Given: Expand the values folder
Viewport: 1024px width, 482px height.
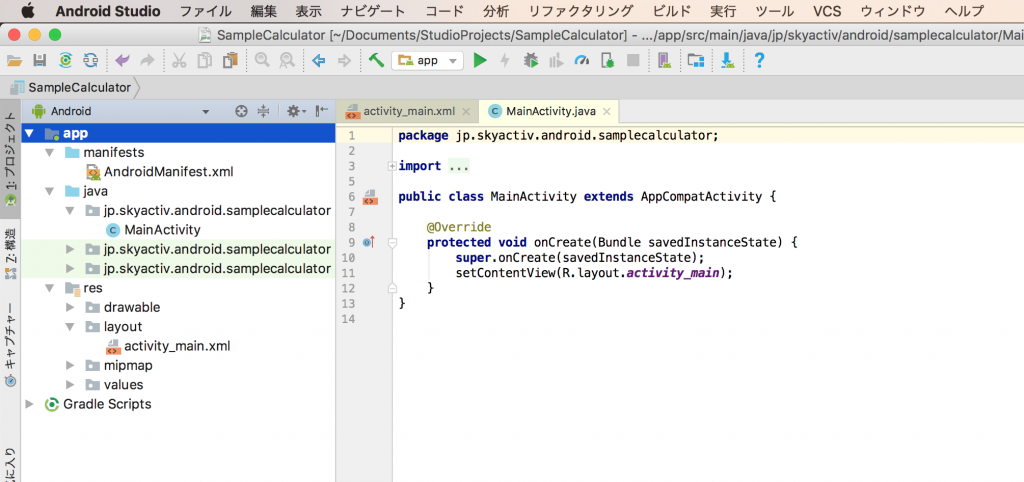Looking at the screenshot, I should pos(71,385).
